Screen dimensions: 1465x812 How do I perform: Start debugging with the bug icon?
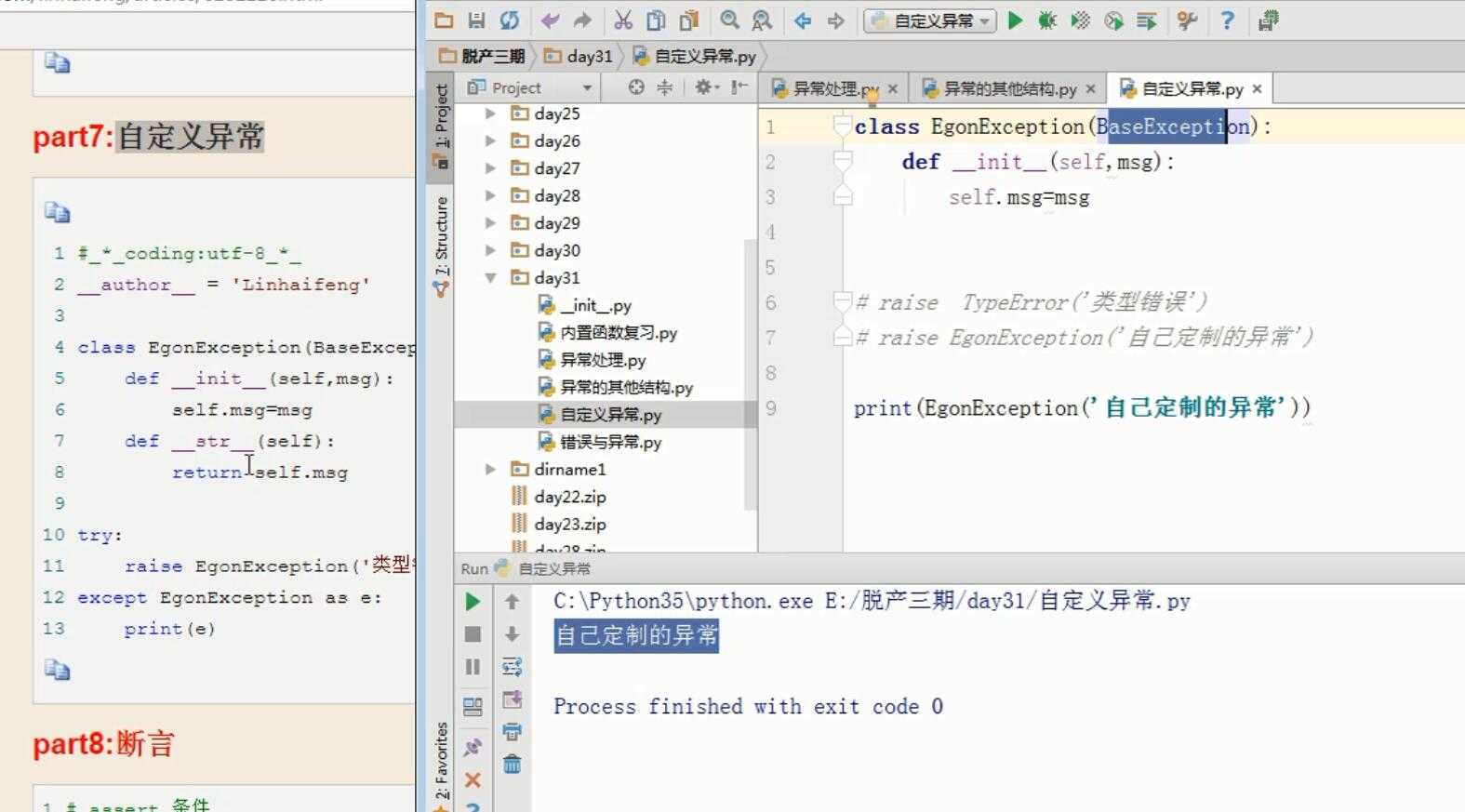coord(1047,20)
